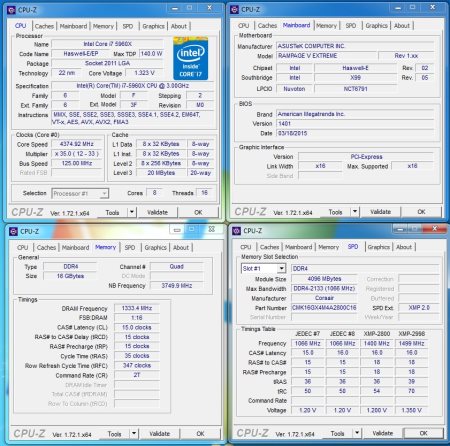
Task: Click the XMP-2998 frequency value 1499 MHz
Action: coord(411,343)
